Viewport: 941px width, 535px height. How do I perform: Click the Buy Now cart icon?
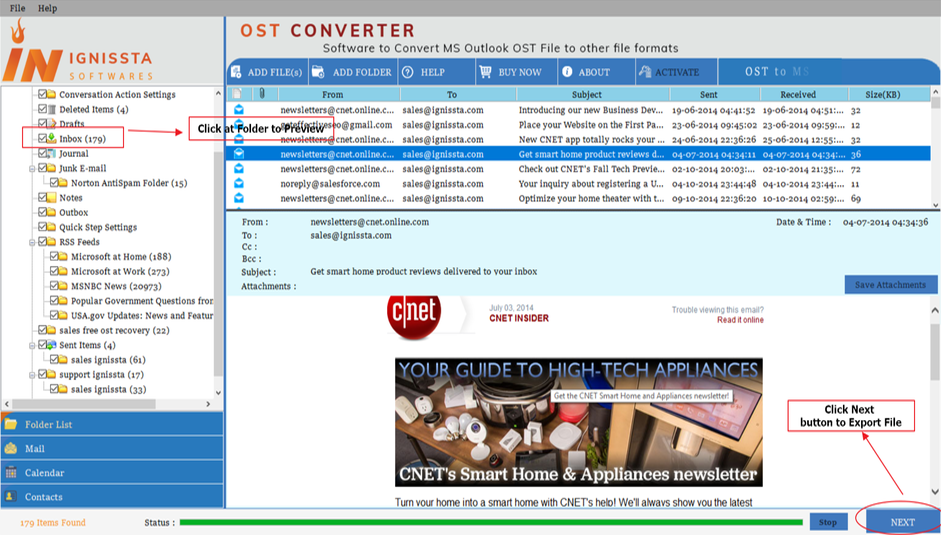point(485,72)
